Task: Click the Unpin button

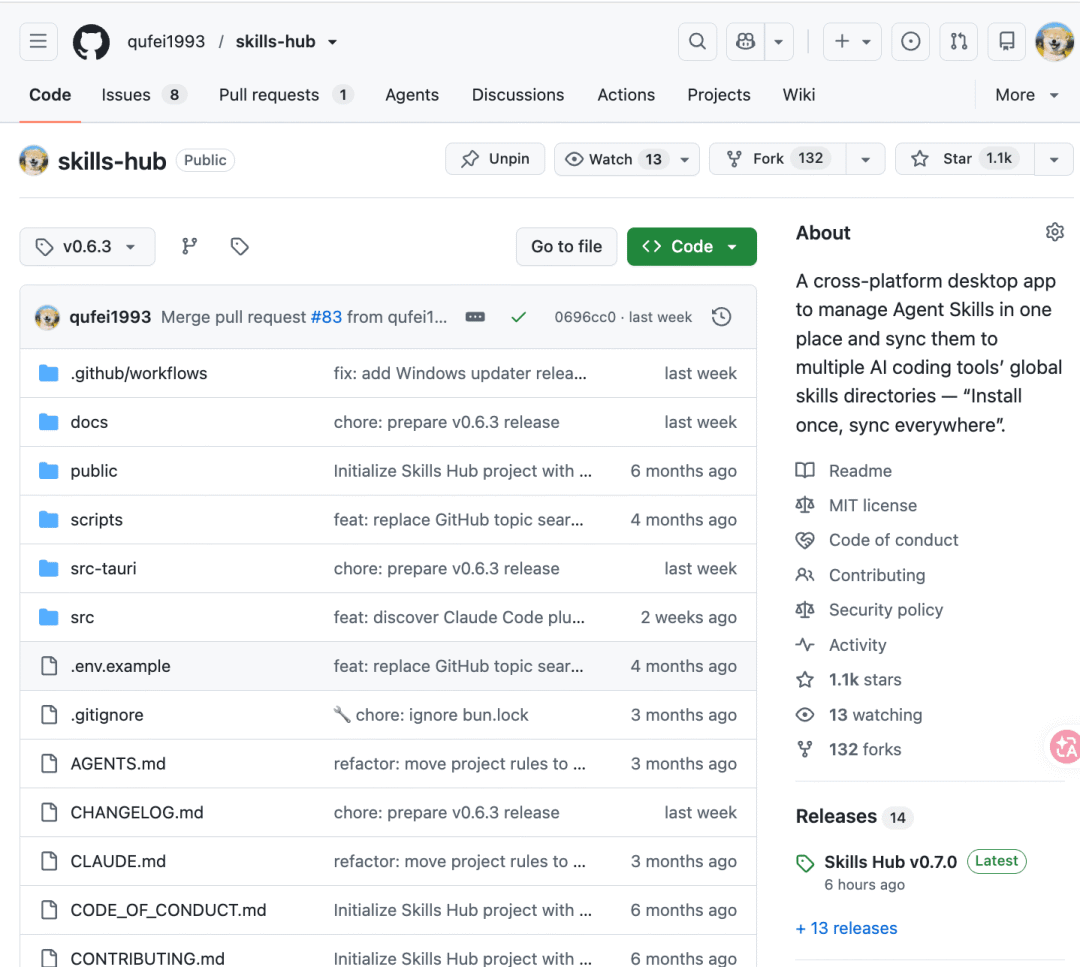Action: click(495, 159)
